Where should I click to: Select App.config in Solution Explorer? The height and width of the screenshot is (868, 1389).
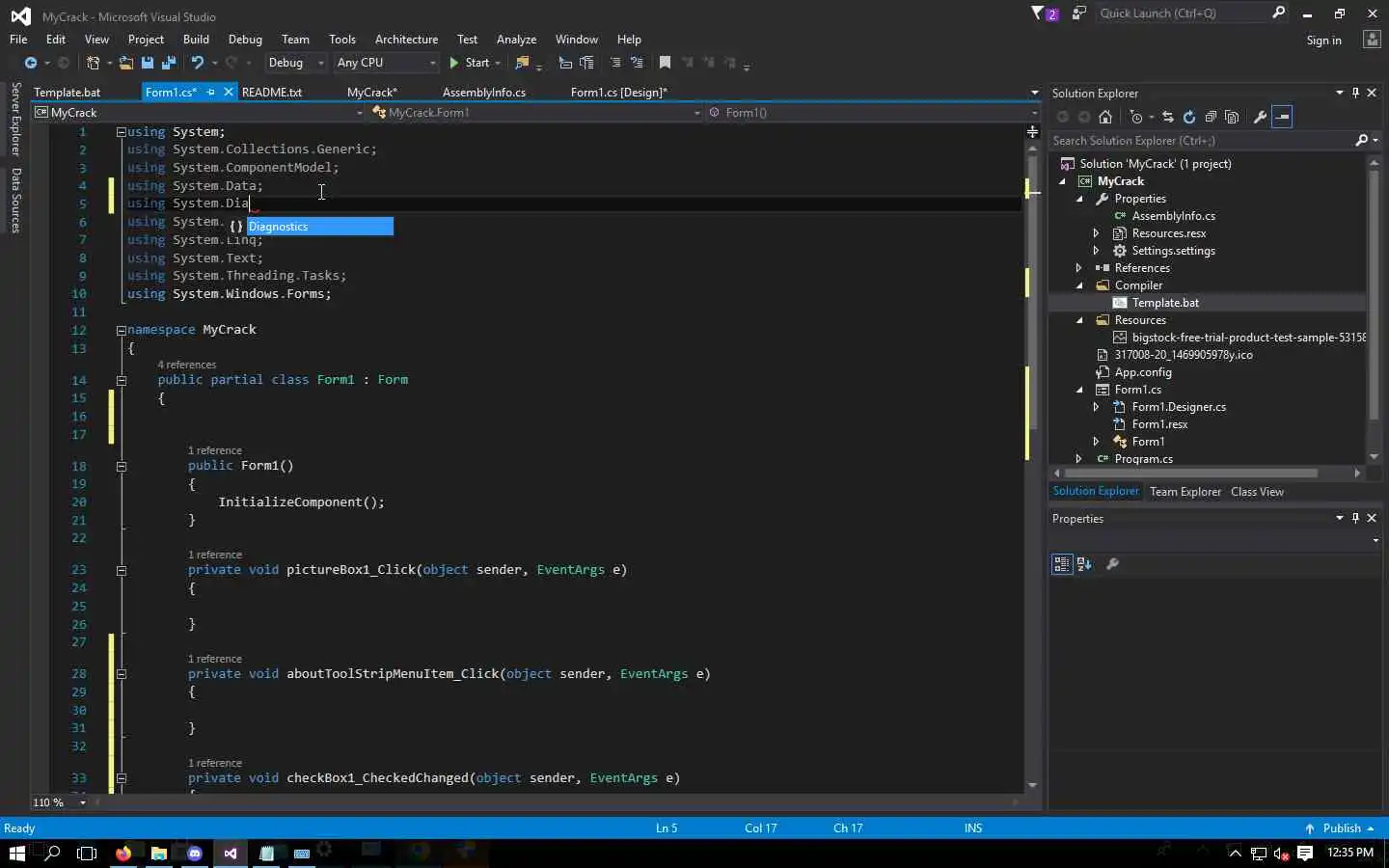[x=1143, y=372]
